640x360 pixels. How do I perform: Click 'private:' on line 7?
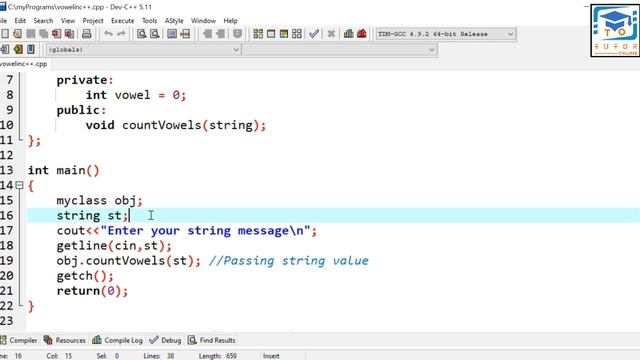coord(85,80)
